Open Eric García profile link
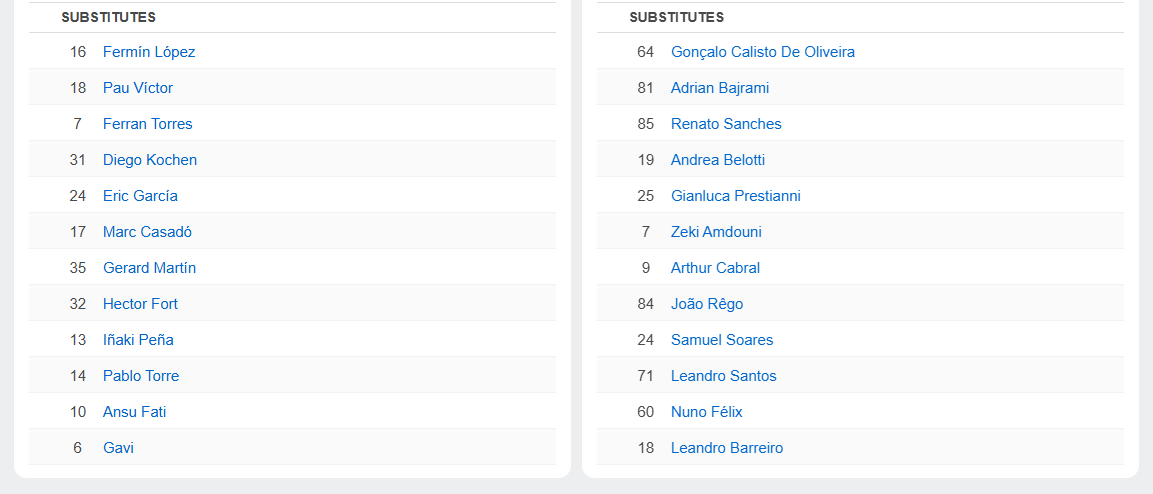Viewport: 1153px width, 494px height. 140,196
